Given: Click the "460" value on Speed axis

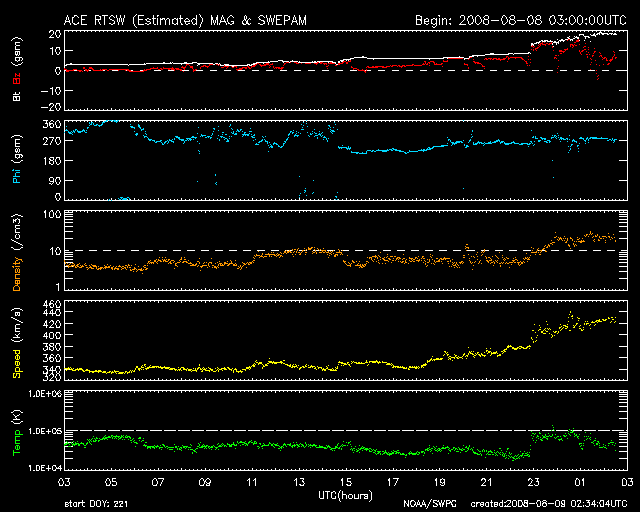Looking at the screenshot, I should pyautogui.click(x=52, y=305).
